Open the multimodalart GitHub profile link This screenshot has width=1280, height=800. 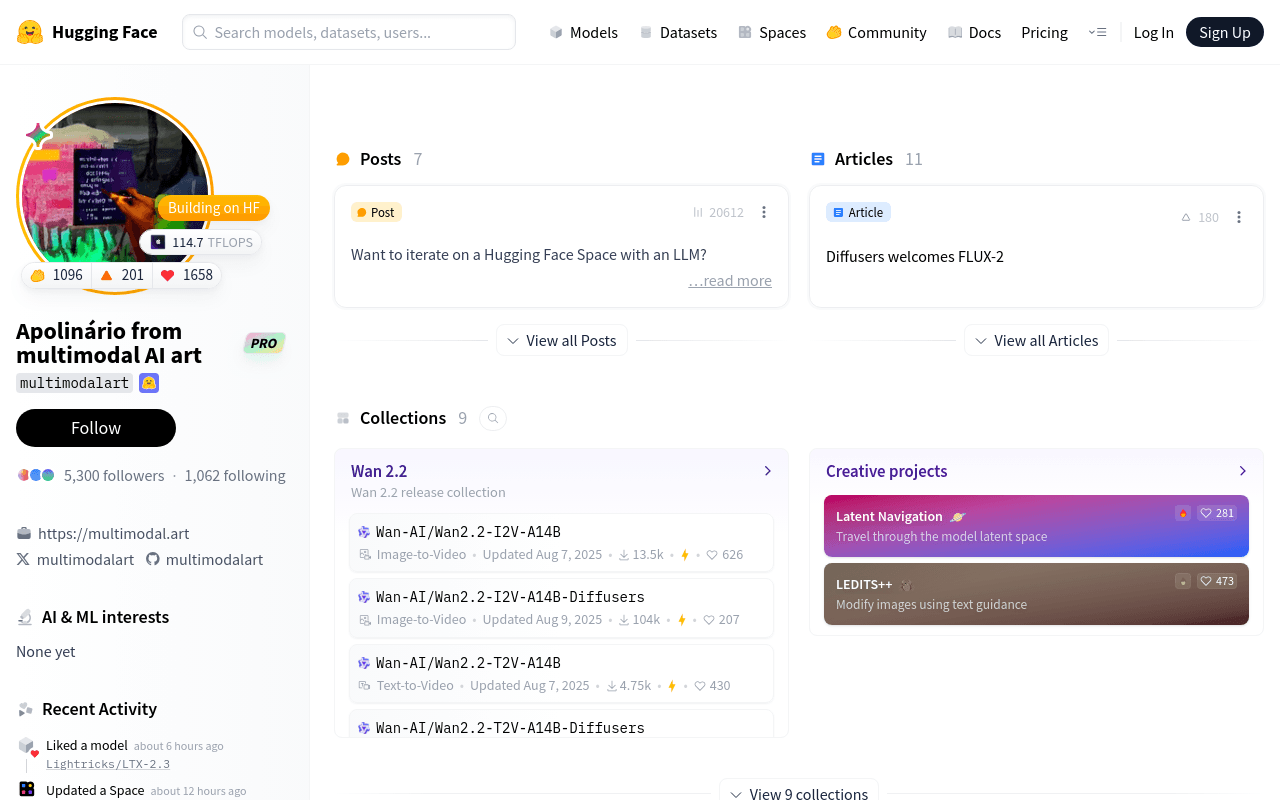pos(205,559)
